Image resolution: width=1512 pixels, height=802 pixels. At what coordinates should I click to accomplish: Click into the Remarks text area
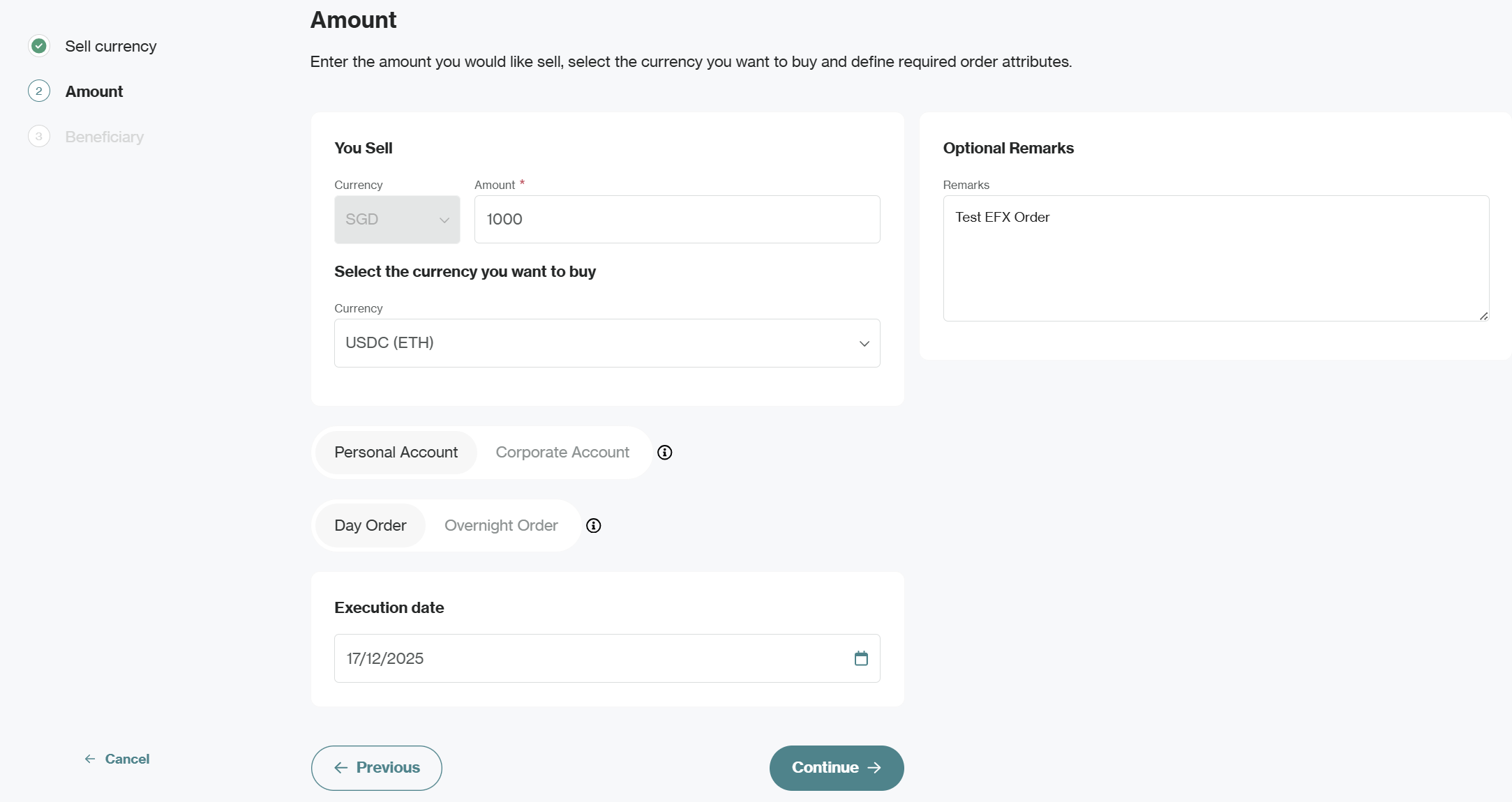tap(1215, 265)
